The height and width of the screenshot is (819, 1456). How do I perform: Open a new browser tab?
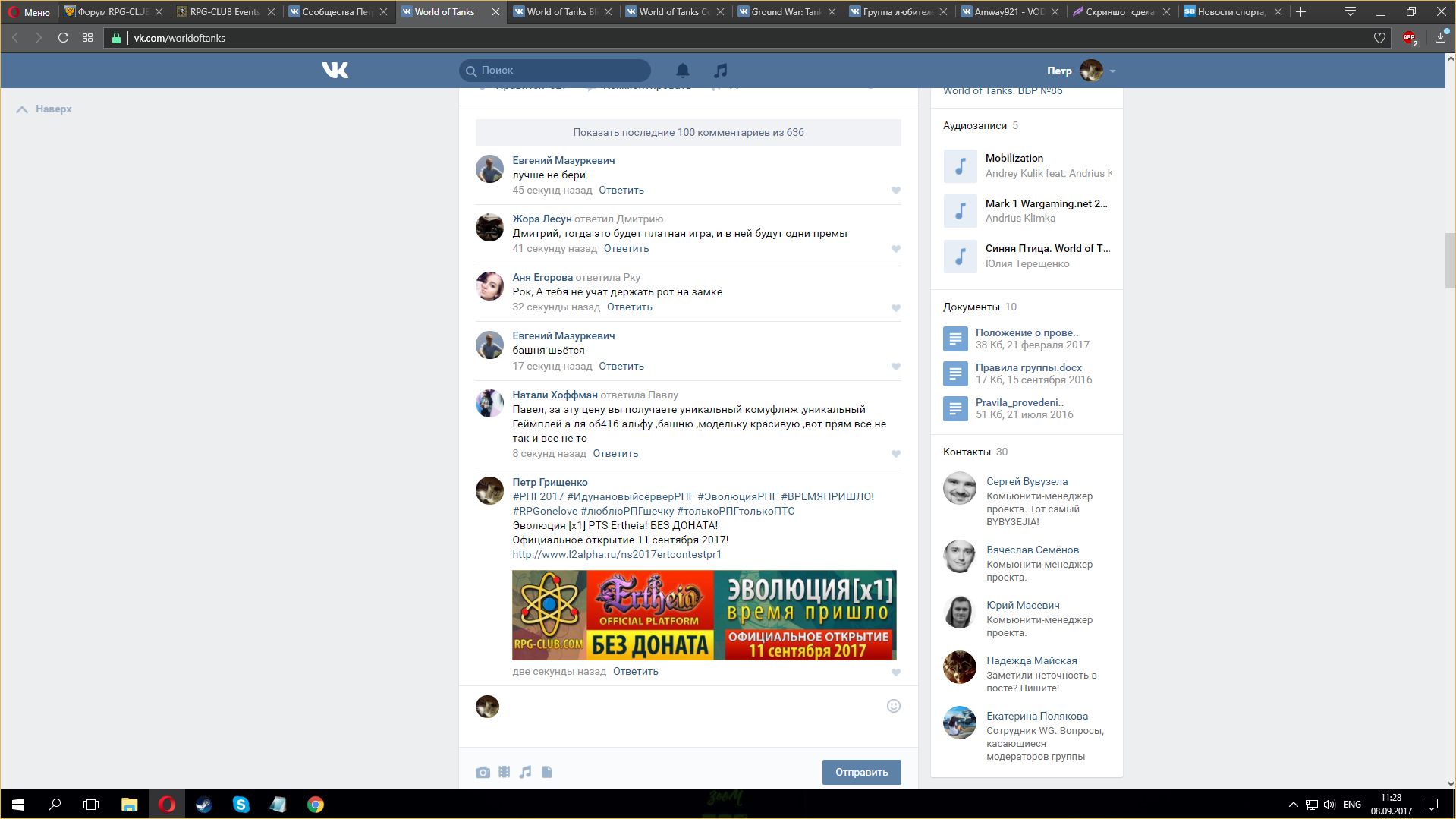tap(1300, 11)
